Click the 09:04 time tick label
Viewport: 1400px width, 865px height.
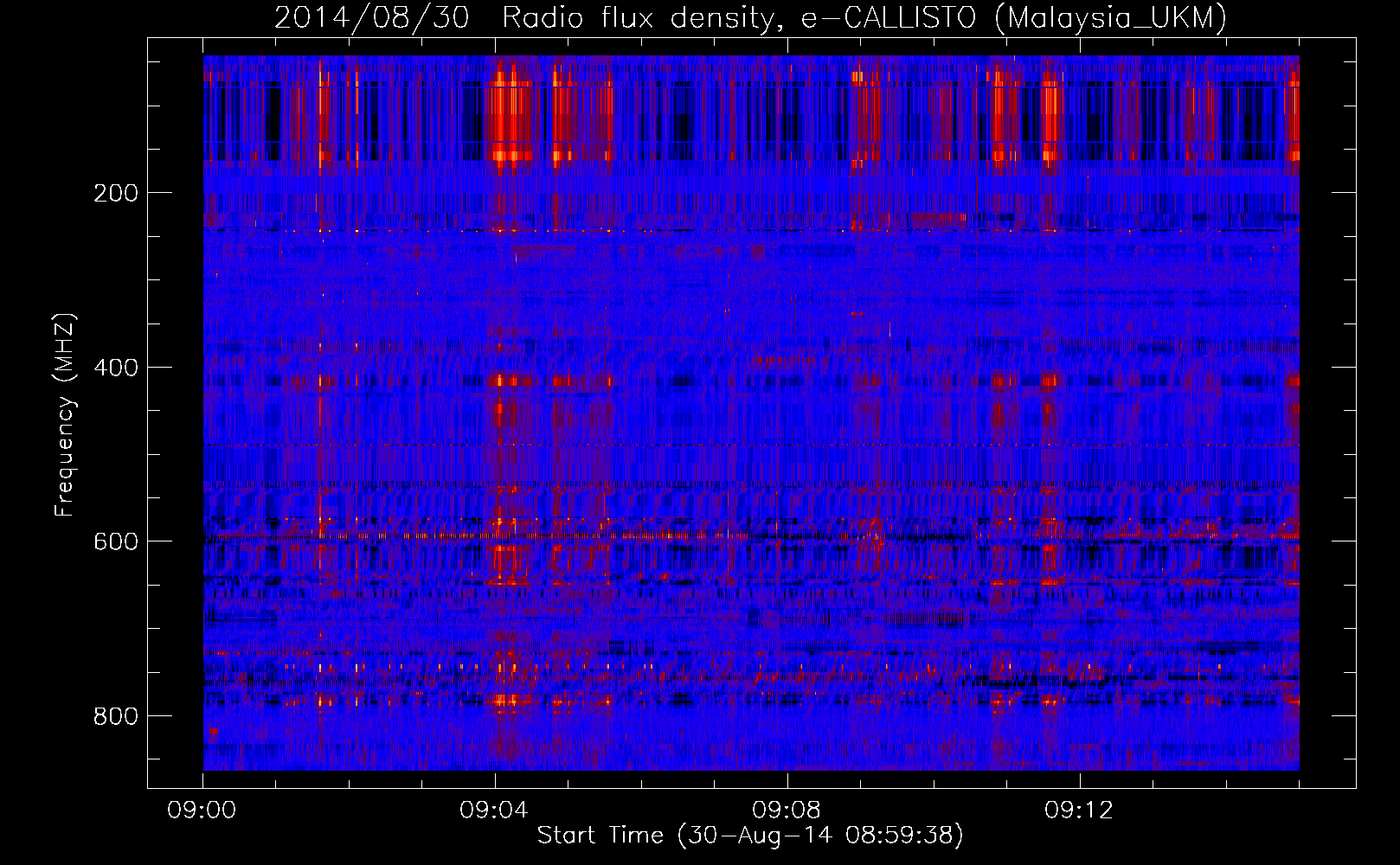(495, 811)
